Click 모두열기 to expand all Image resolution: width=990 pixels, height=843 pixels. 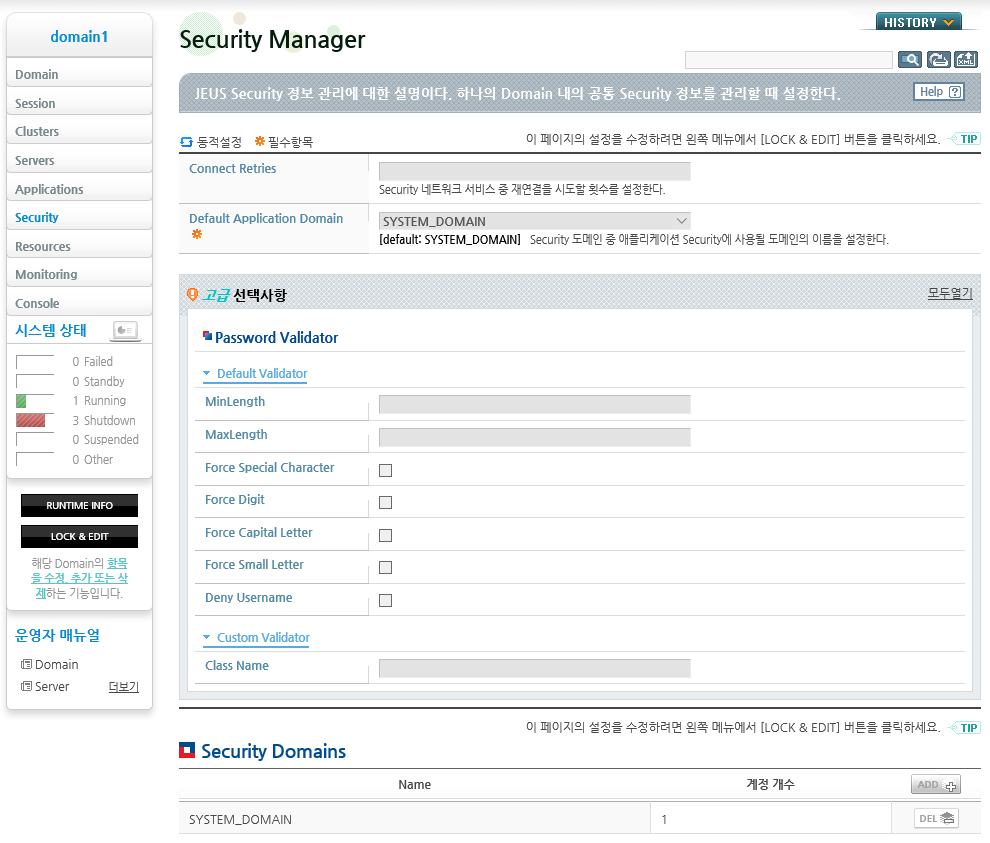pos(950,294)
